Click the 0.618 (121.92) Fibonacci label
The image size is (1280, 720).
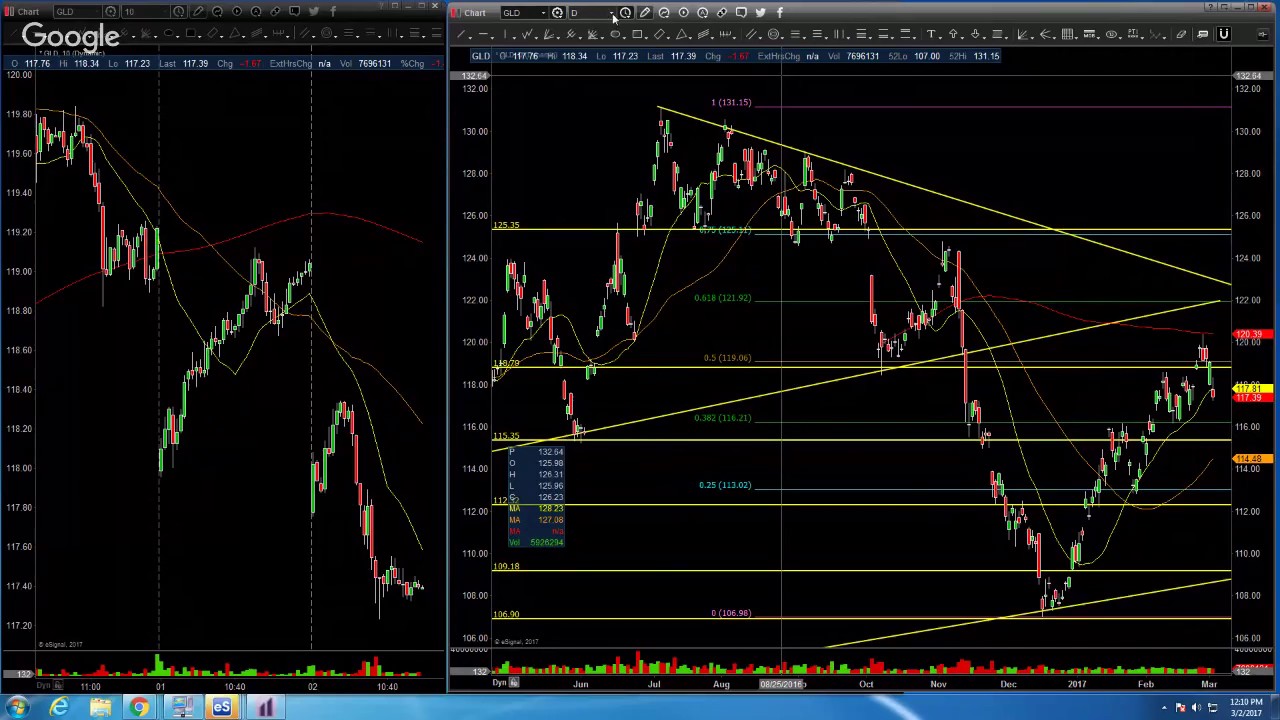pyautogui.click(x=722, y=298)
